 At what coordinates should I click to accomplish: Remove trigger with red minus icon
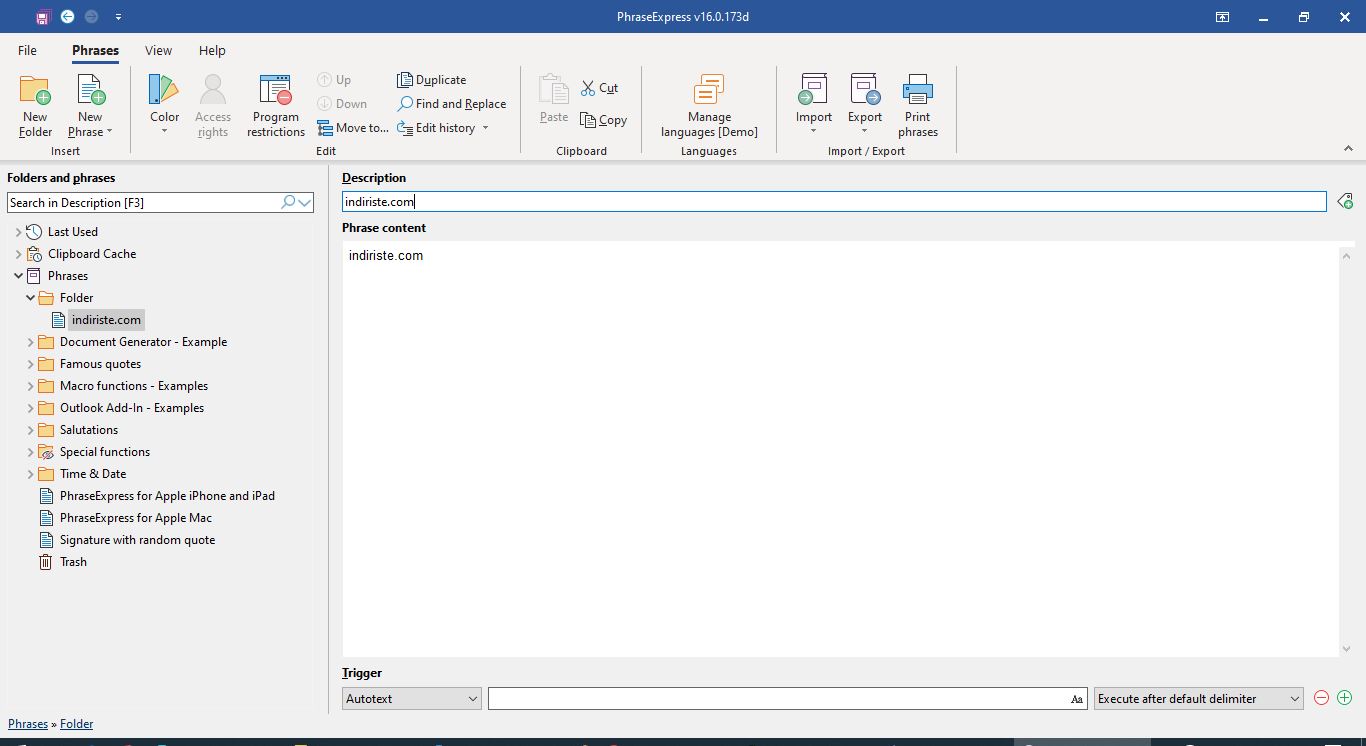1321,698
